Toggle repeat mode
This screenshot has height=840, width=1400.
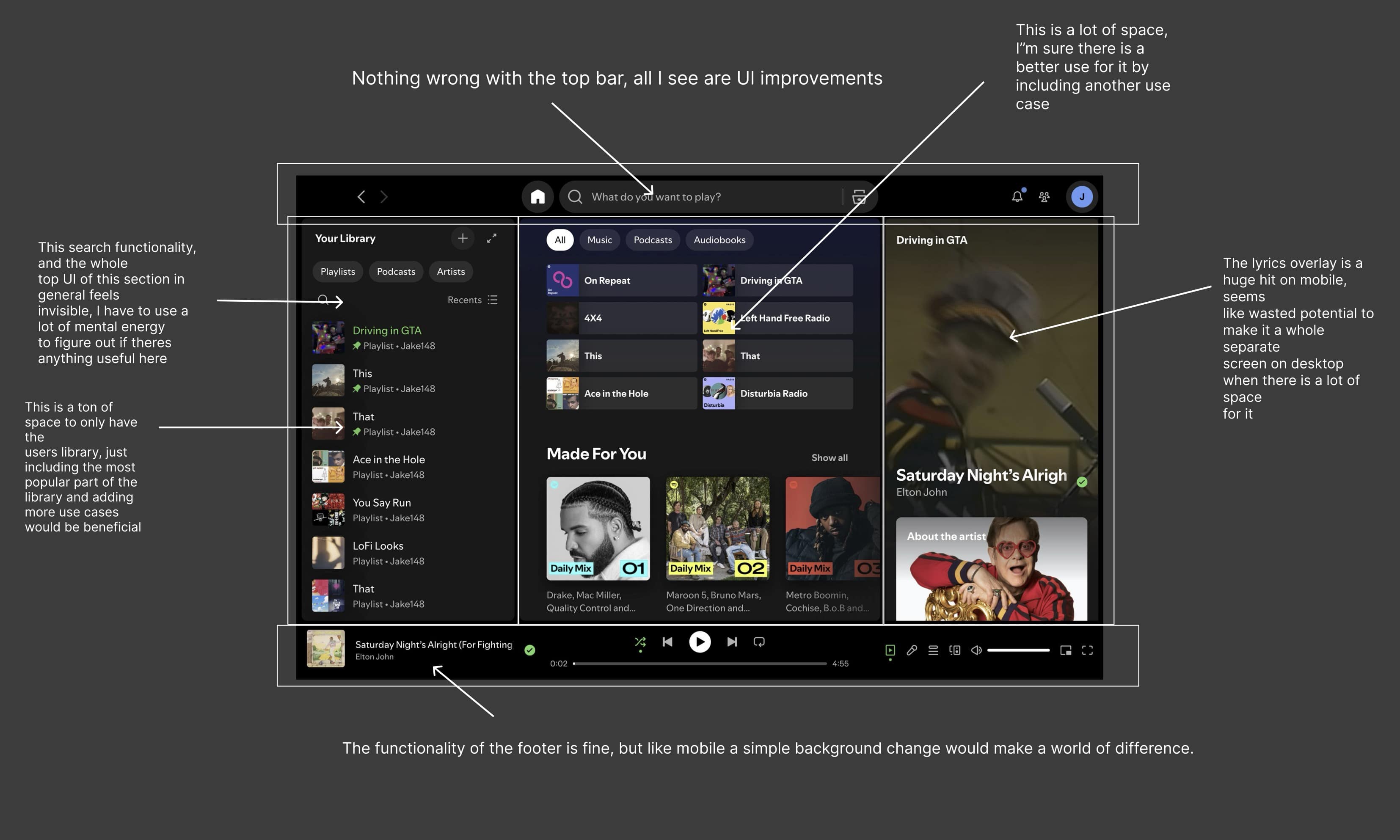click(759, 642)
